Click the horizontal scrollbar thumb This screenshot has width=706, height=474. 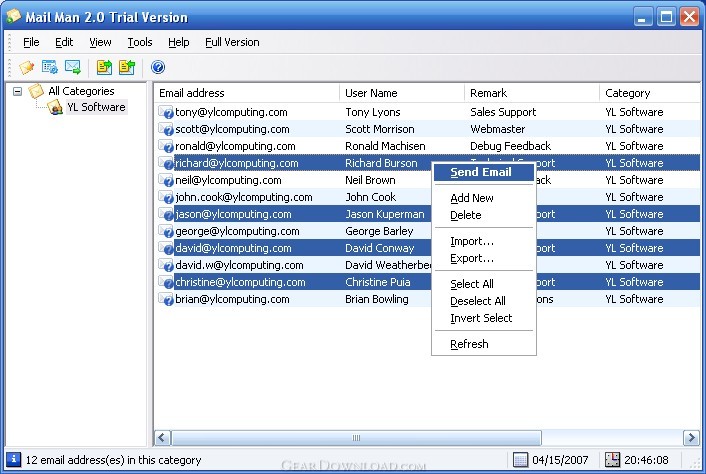click(x=356, y=438)
